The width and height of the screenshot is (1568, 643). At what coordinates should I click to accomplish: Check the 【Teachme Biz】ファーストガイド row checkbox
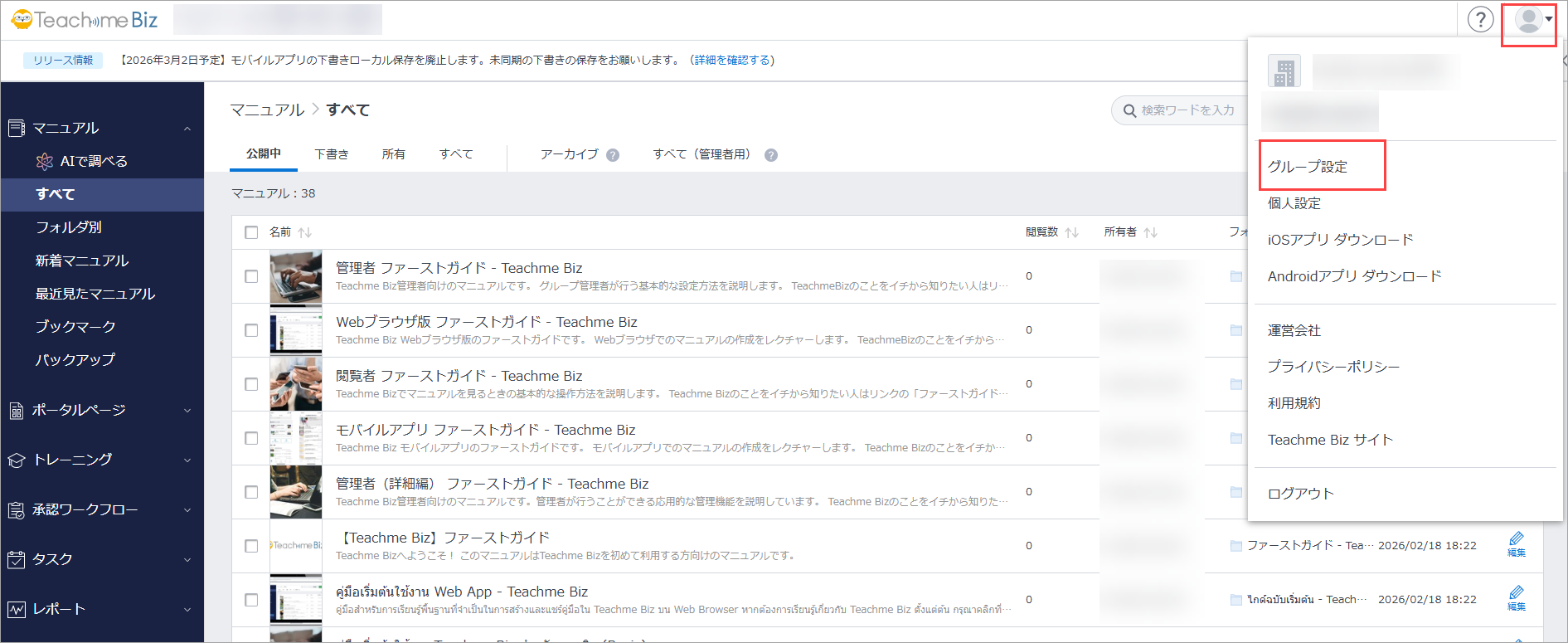click(x=251, y=546)
